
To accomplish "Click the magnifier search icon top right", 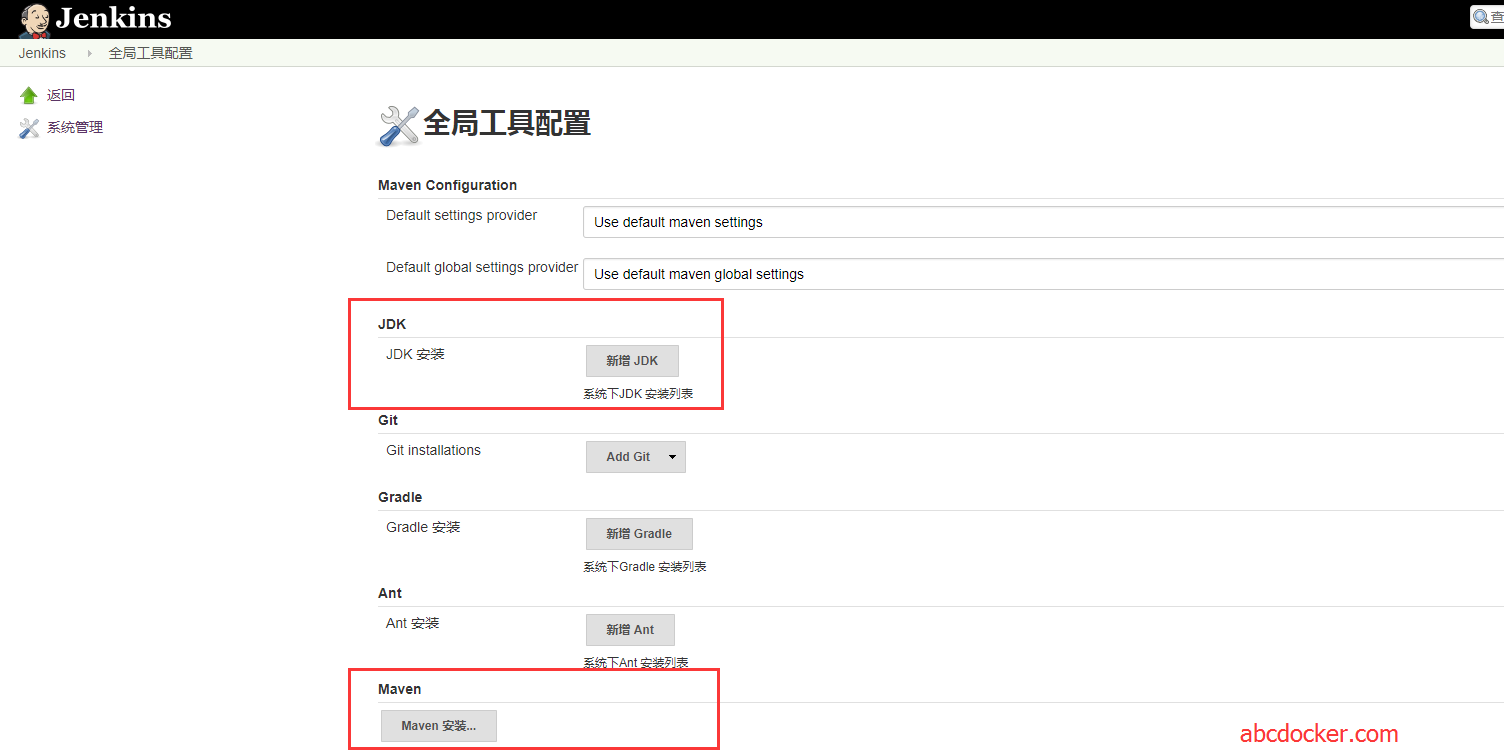I will point(1482,16).
